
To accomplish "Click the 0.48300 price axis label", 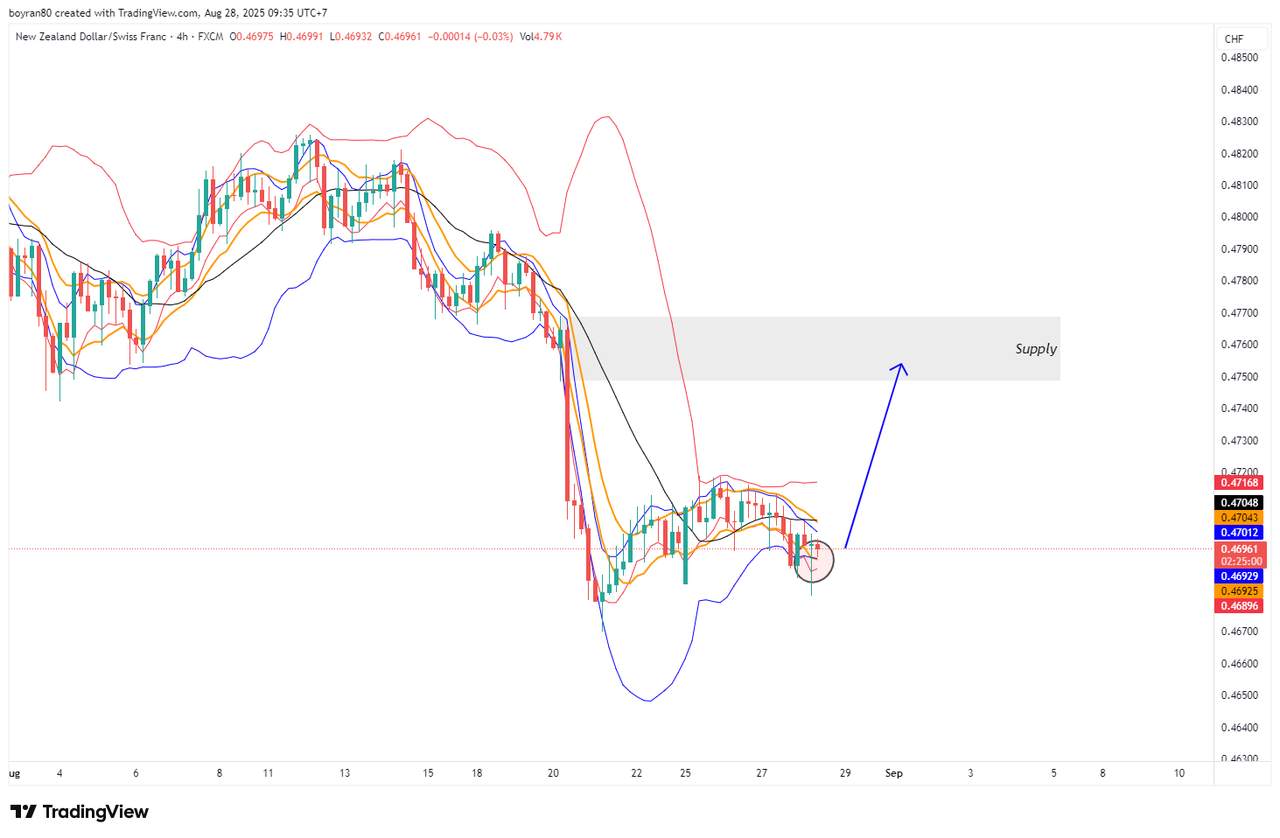I will (1240, 122).
